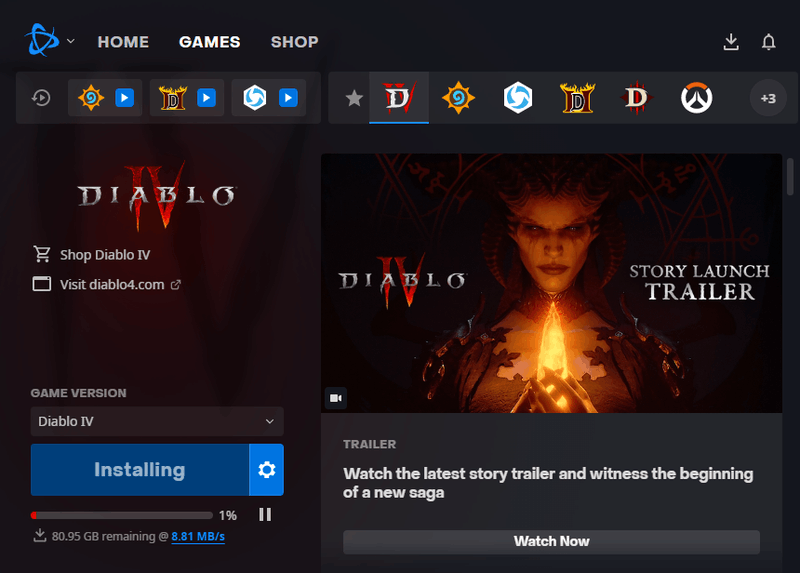Show the +3 more games
This screenshot has height=573, width=800.
pos(768,98)
